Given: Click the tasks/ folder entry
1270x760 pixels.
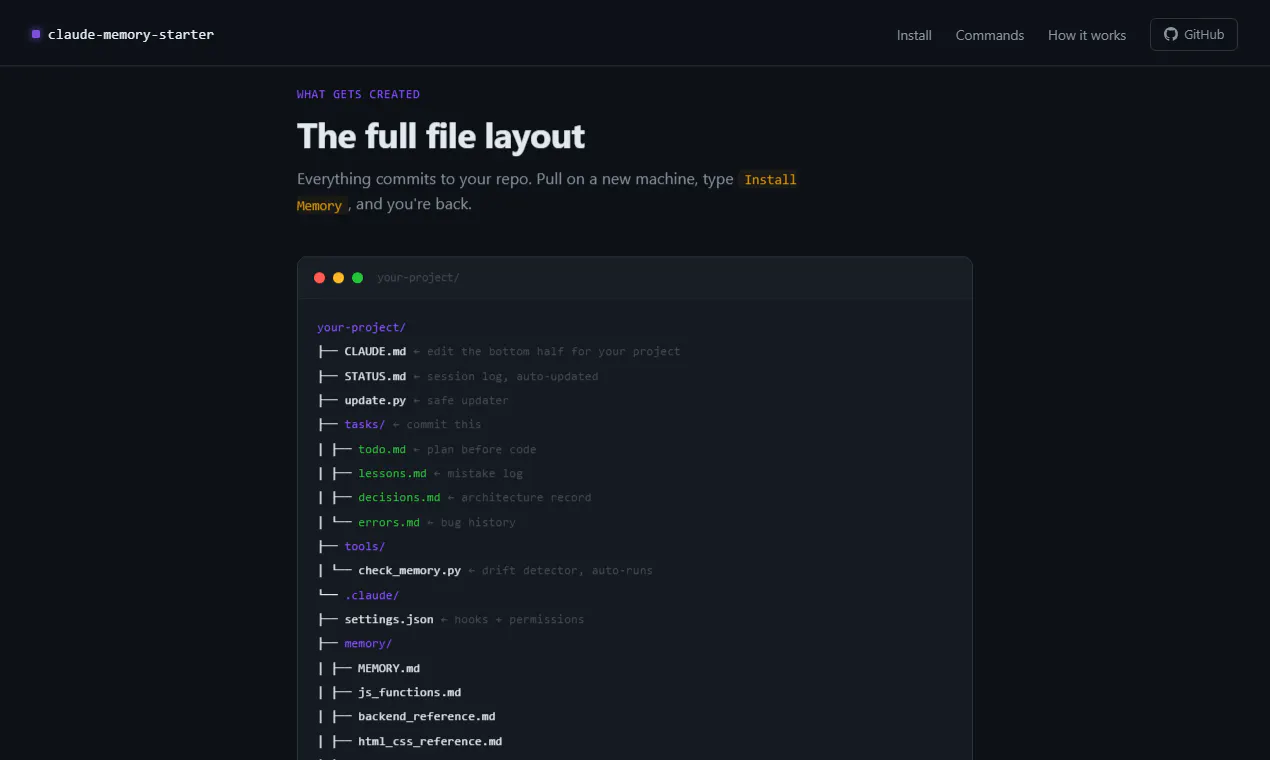Looking at the screenshot, I should tap(365, 424).
